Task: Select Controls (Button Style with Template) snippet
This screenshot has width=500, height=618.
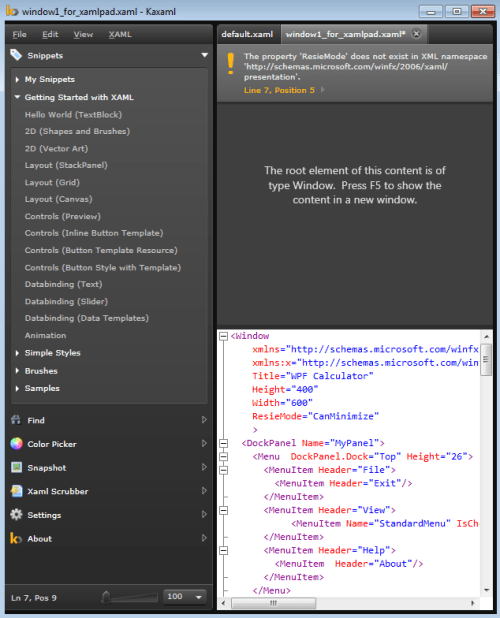Action: [x=103, y=268]
